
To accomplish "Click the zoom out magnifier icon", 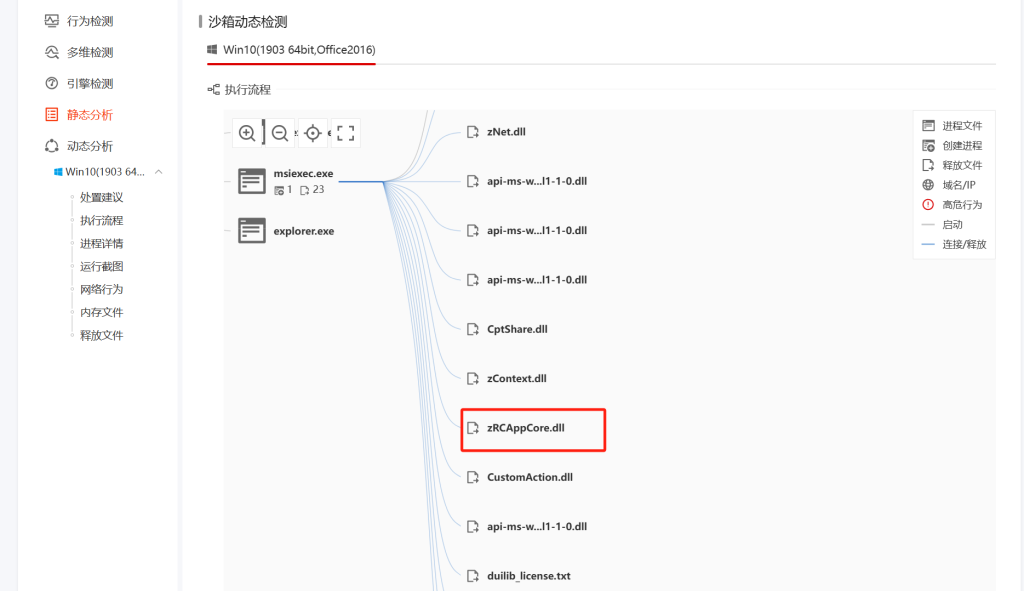I will [280, 133].
